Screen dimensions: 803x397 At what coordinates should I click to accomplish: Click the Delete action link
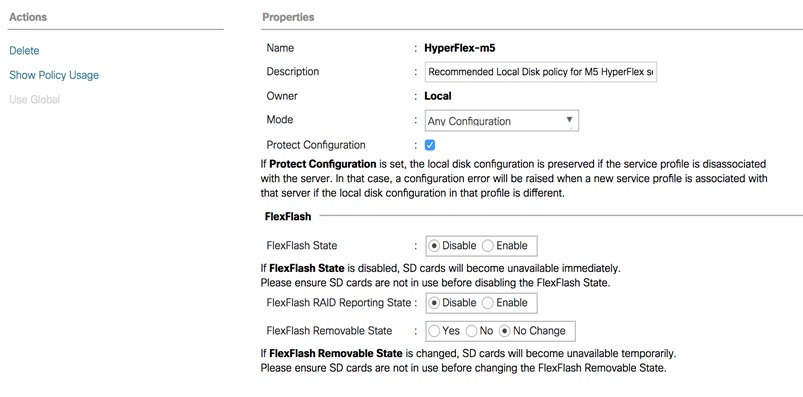tap(24, 51)
